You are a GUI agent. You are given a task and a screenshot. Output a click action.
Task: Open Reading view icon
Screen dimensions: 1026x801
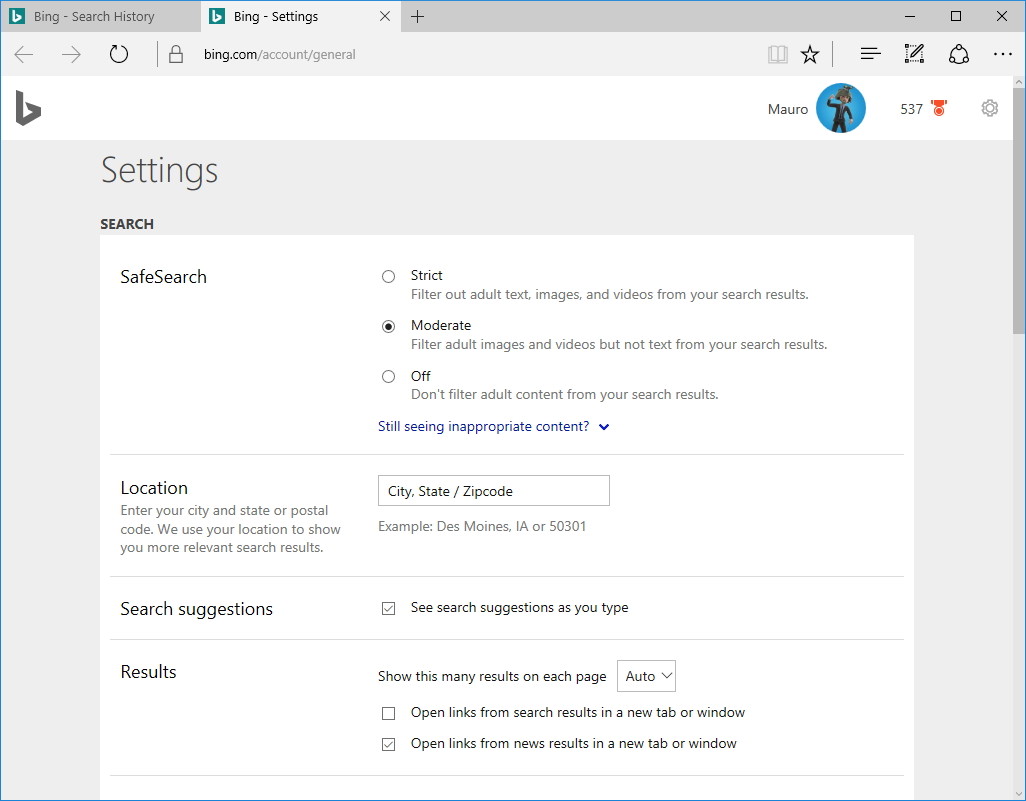[x=777, y=54]
